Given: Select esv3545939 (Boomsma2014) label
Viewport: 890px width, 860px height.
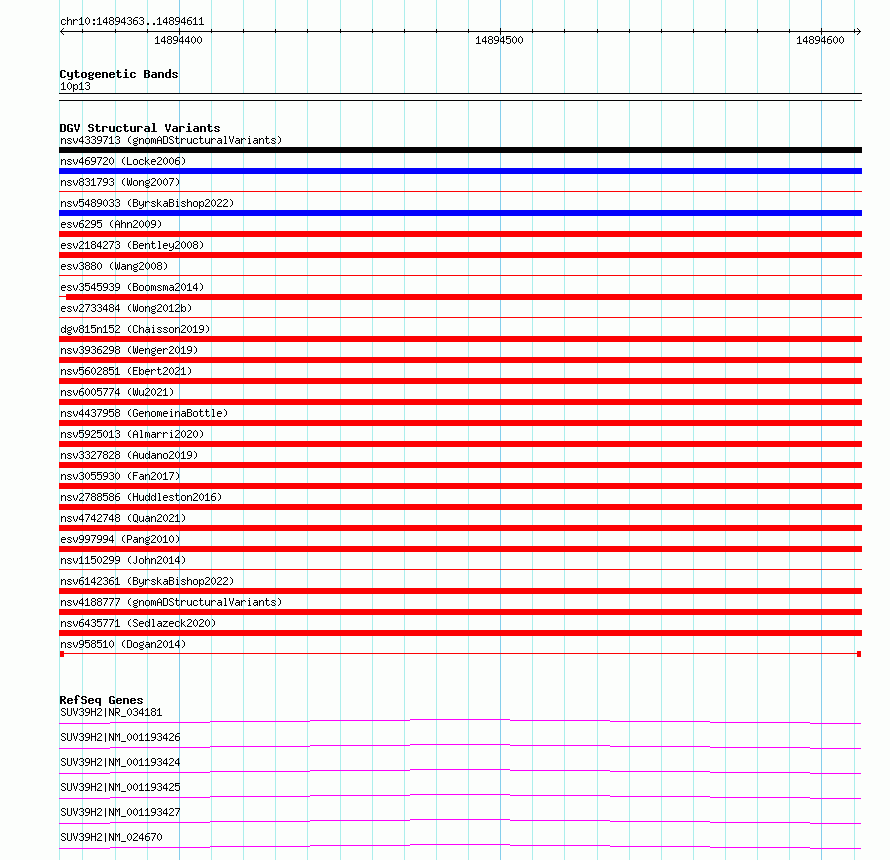Looking at the screenshot, I should tap(132, 287).
